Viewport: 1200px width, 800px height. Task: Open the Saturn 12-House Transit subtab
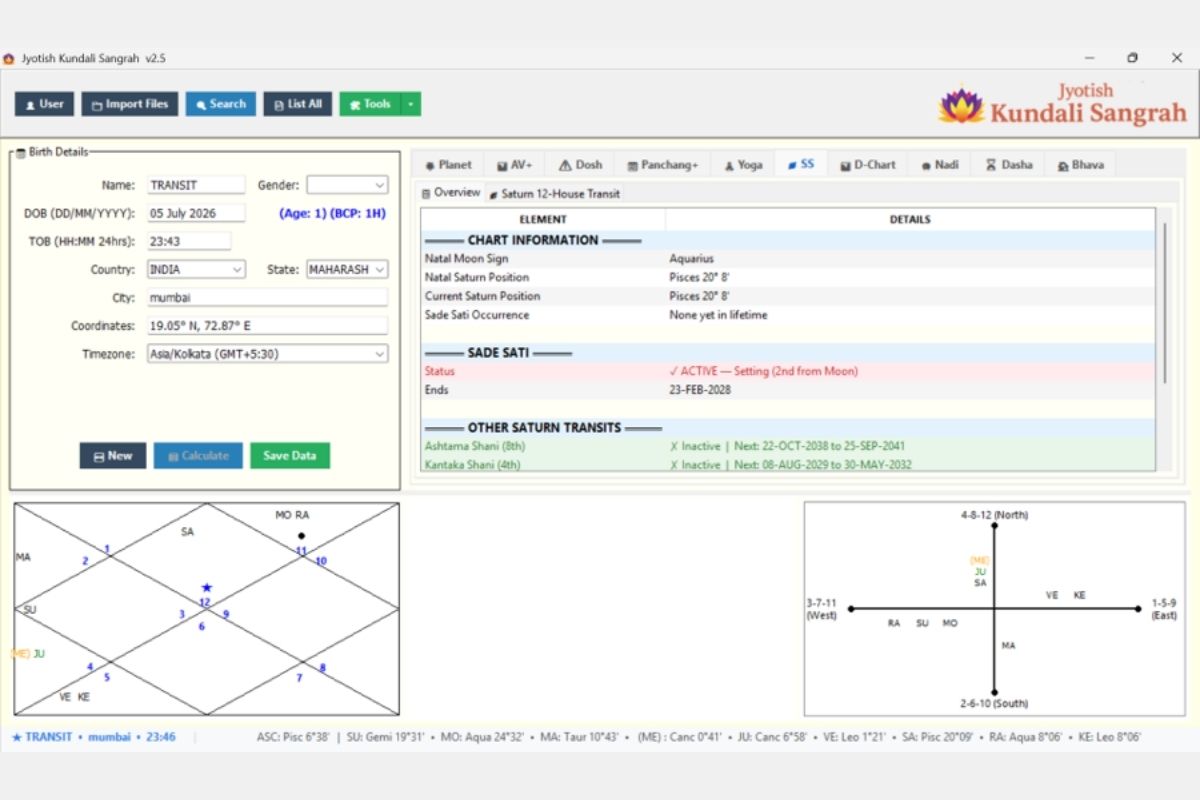point(554,194)
